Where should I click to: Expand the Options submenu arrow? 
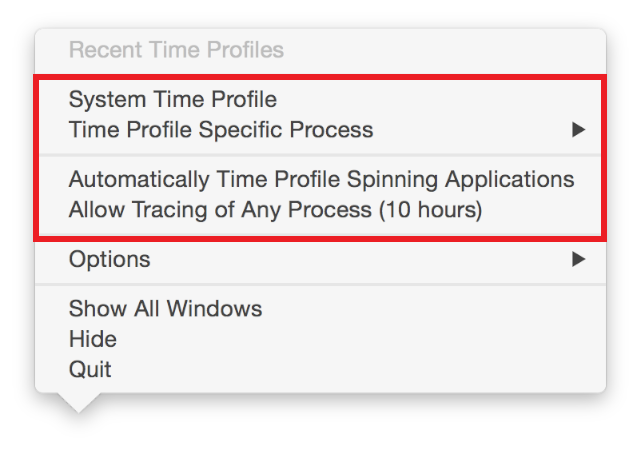(x=578, y=259)
